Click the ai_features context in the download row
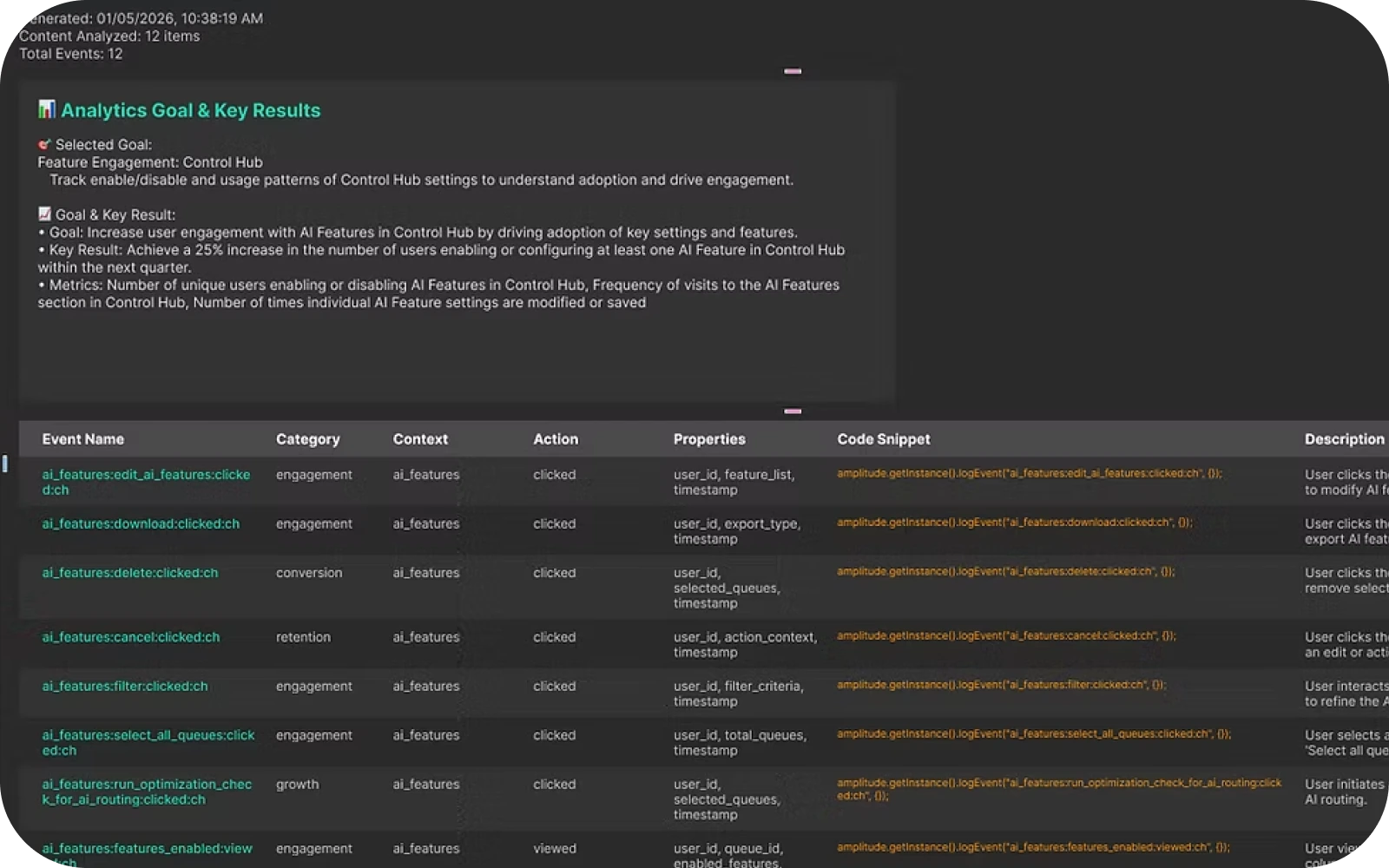Viewport: 1389px width, 868px height. tap(426, 524)
